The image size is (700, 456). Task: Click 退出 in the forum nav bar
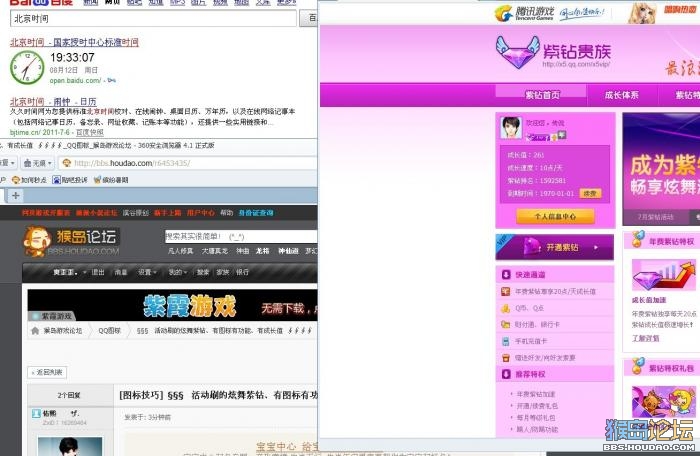click(x=98, y=272)
